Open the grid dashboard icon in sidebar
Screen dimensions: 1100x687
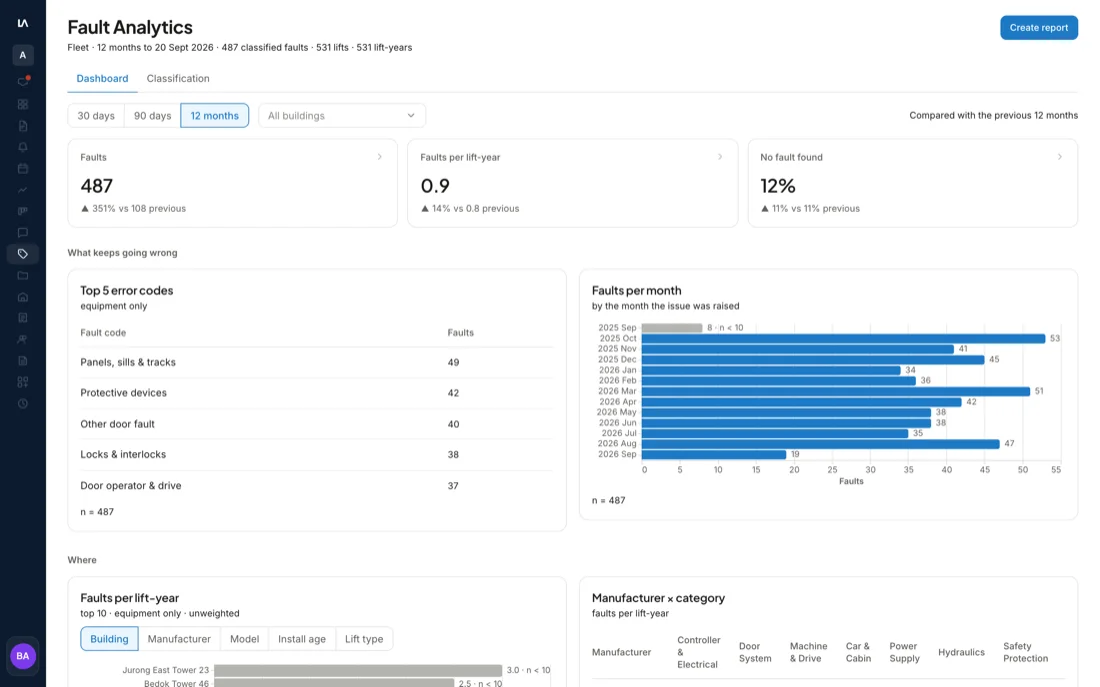(22, 104)
